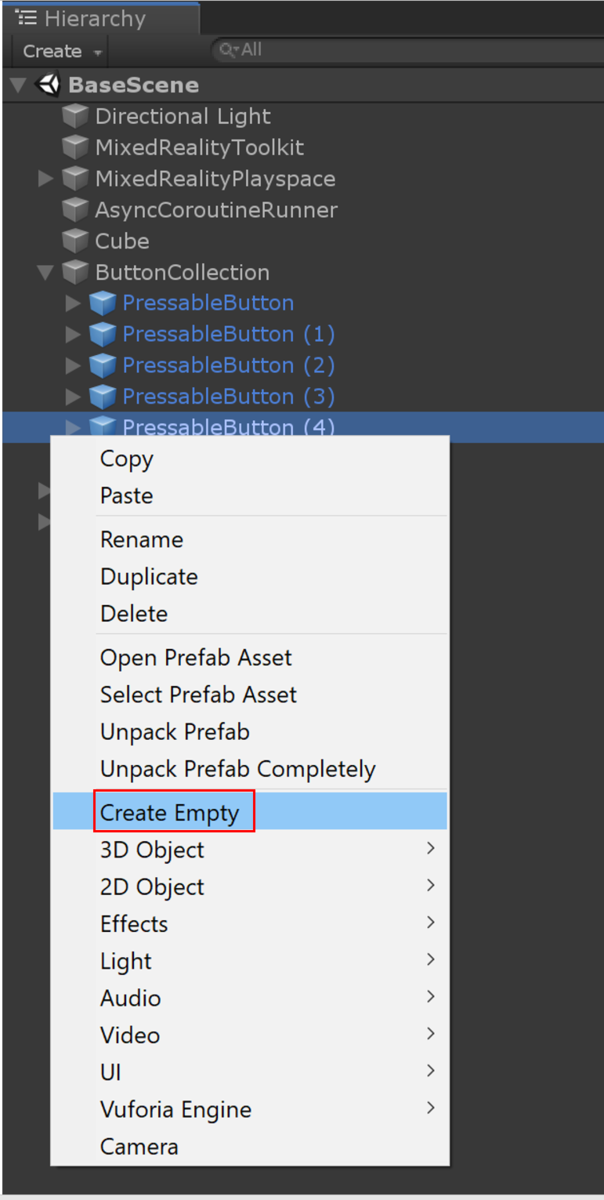
Task: Choose Create Empty from context menu
Action: pyautogui.click(x=170, y=813)
